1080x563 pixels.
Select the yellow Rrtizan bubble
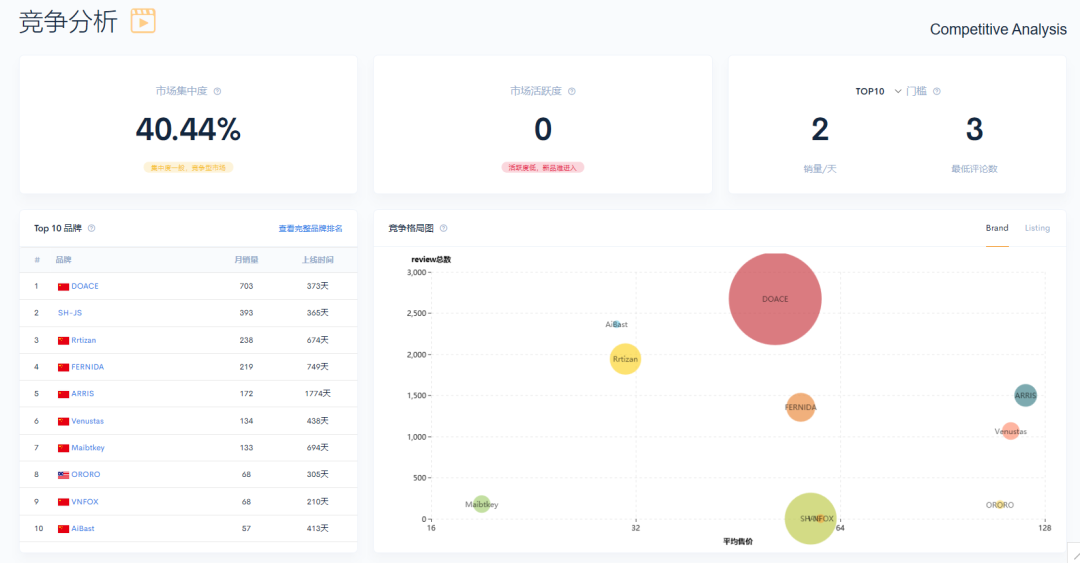pyautogui.click(x=625, y=358)
